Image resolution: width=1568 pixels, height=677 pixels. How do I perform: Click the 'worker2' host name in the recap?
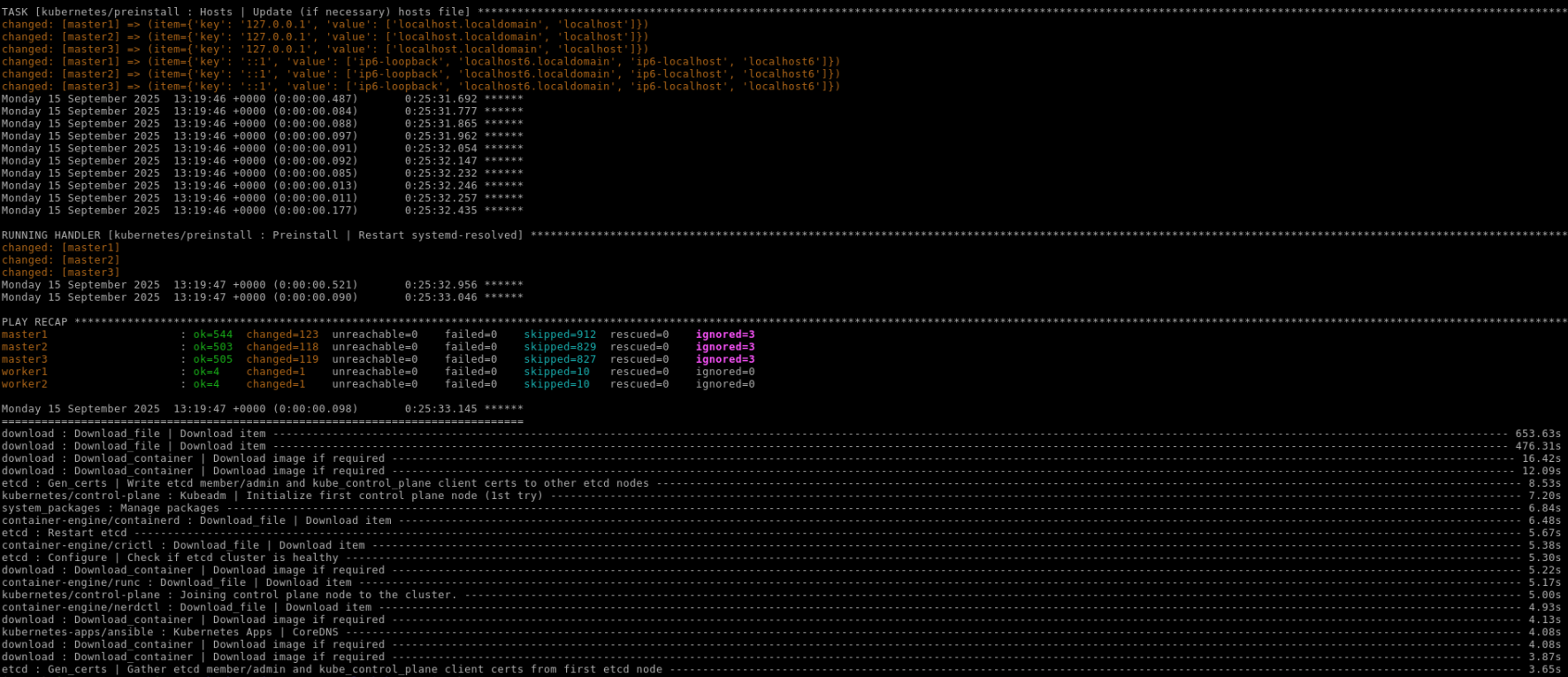pyautogui.click(x=25, y=384)
